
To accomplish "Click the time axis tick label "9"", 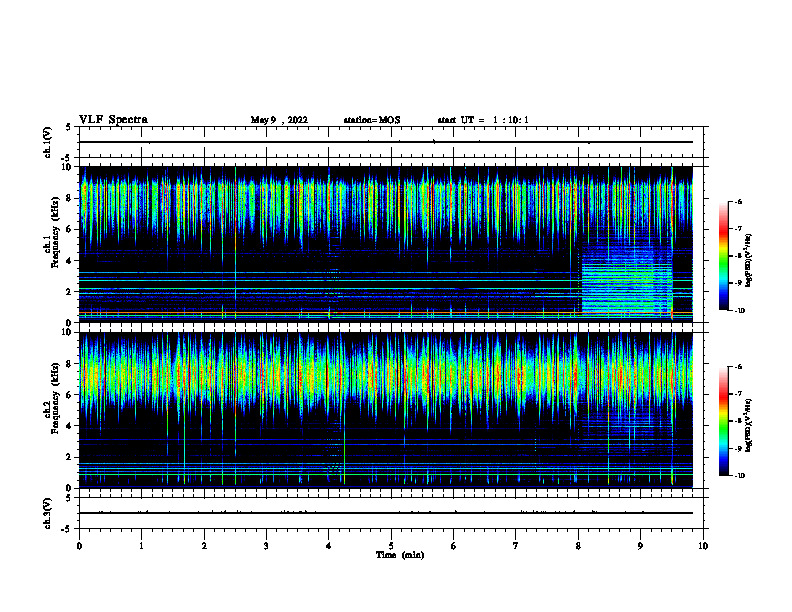I will coord(640,546).
